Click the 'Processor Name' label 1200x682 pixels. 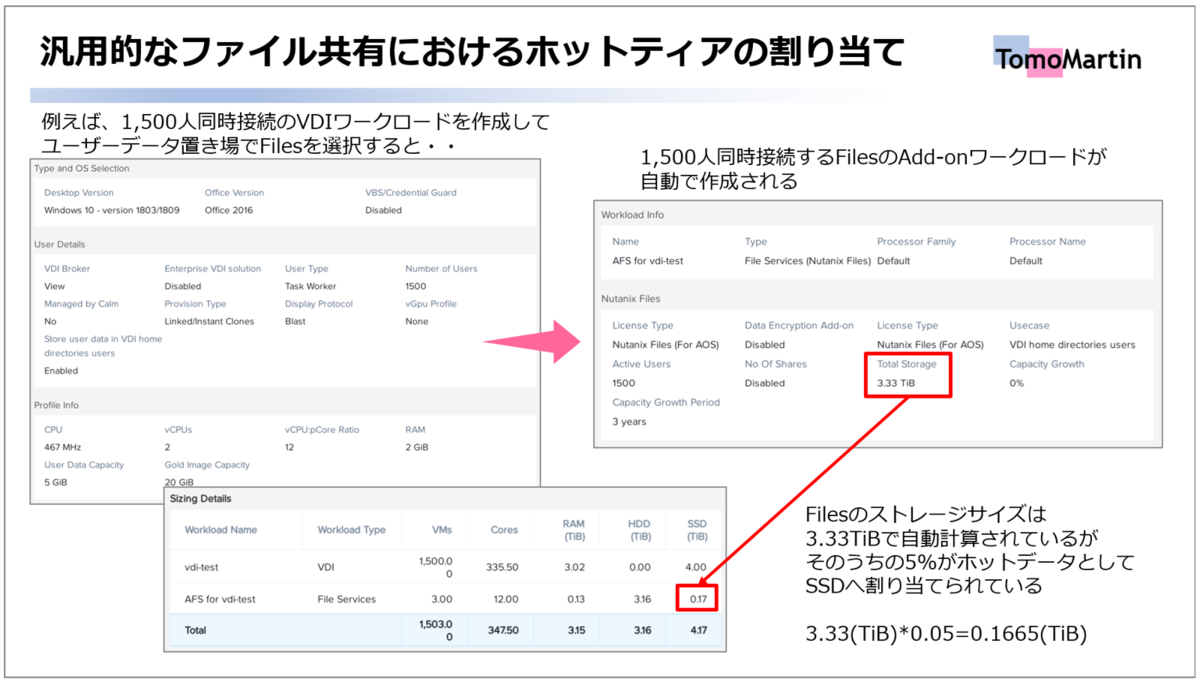(x=1047, y=241)
